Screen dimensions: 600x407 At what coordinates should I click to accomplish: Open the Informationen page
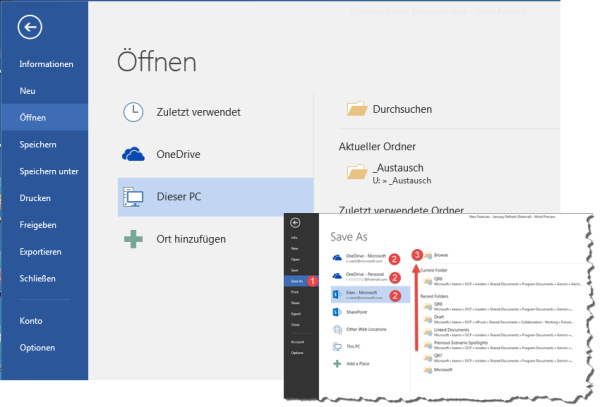[46, 64]
